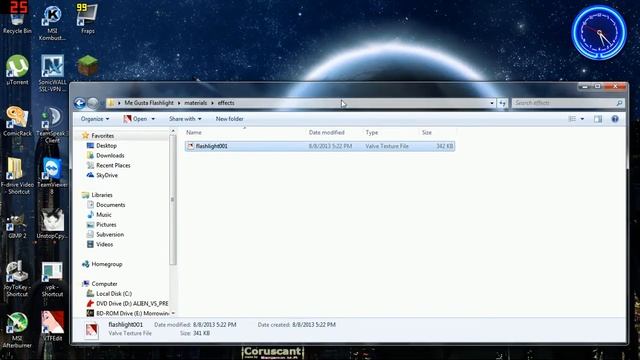The image size is (640, 360).
Task: Open the F-drive Video shortcut folder
Action: pyautogui.click(x=17, y=176)
